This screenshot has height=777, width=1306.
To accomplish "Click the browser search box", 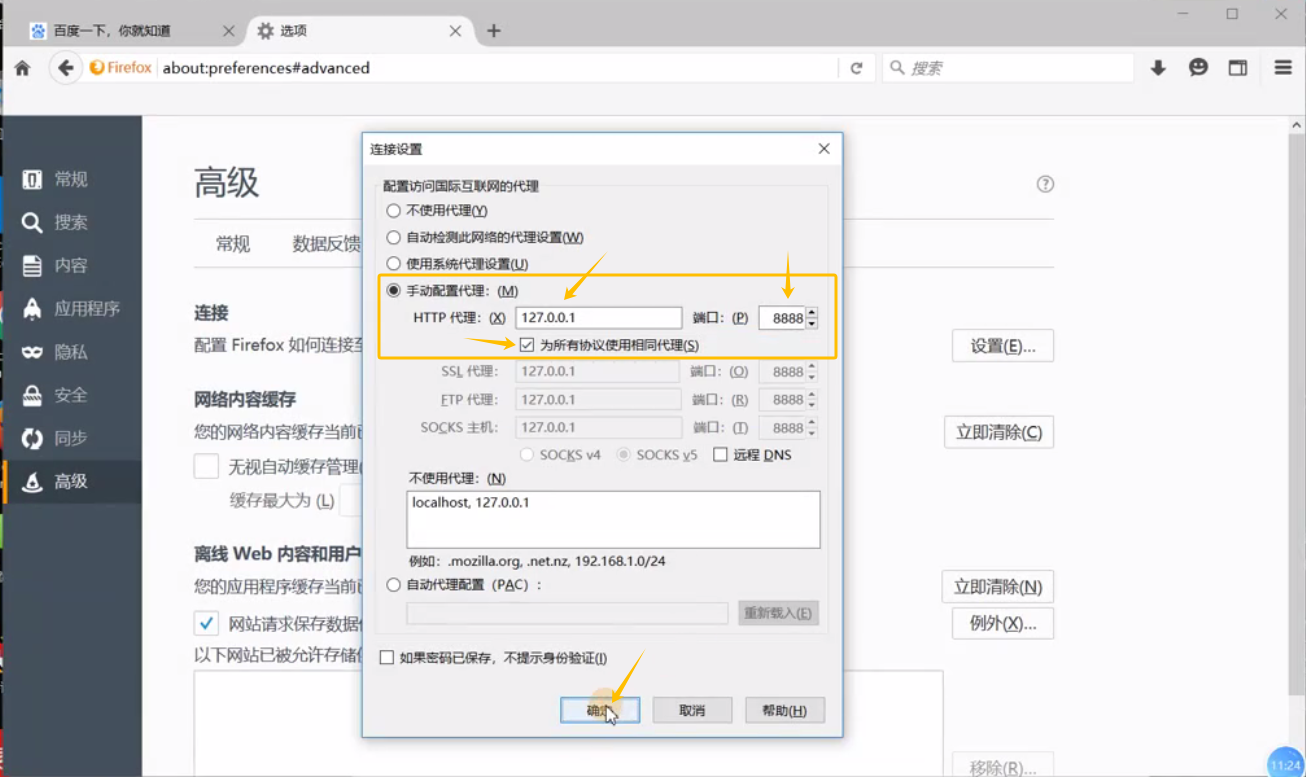I will pos(1008,68).
